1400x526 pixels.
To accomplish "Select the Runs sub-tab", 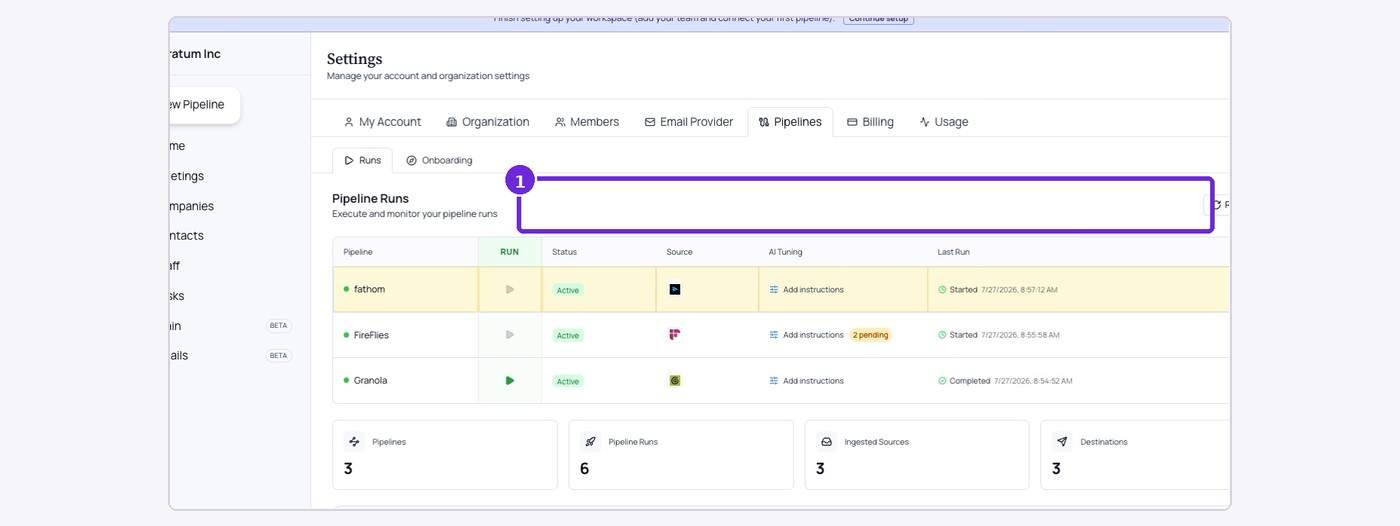I will (x=362, y=160).
